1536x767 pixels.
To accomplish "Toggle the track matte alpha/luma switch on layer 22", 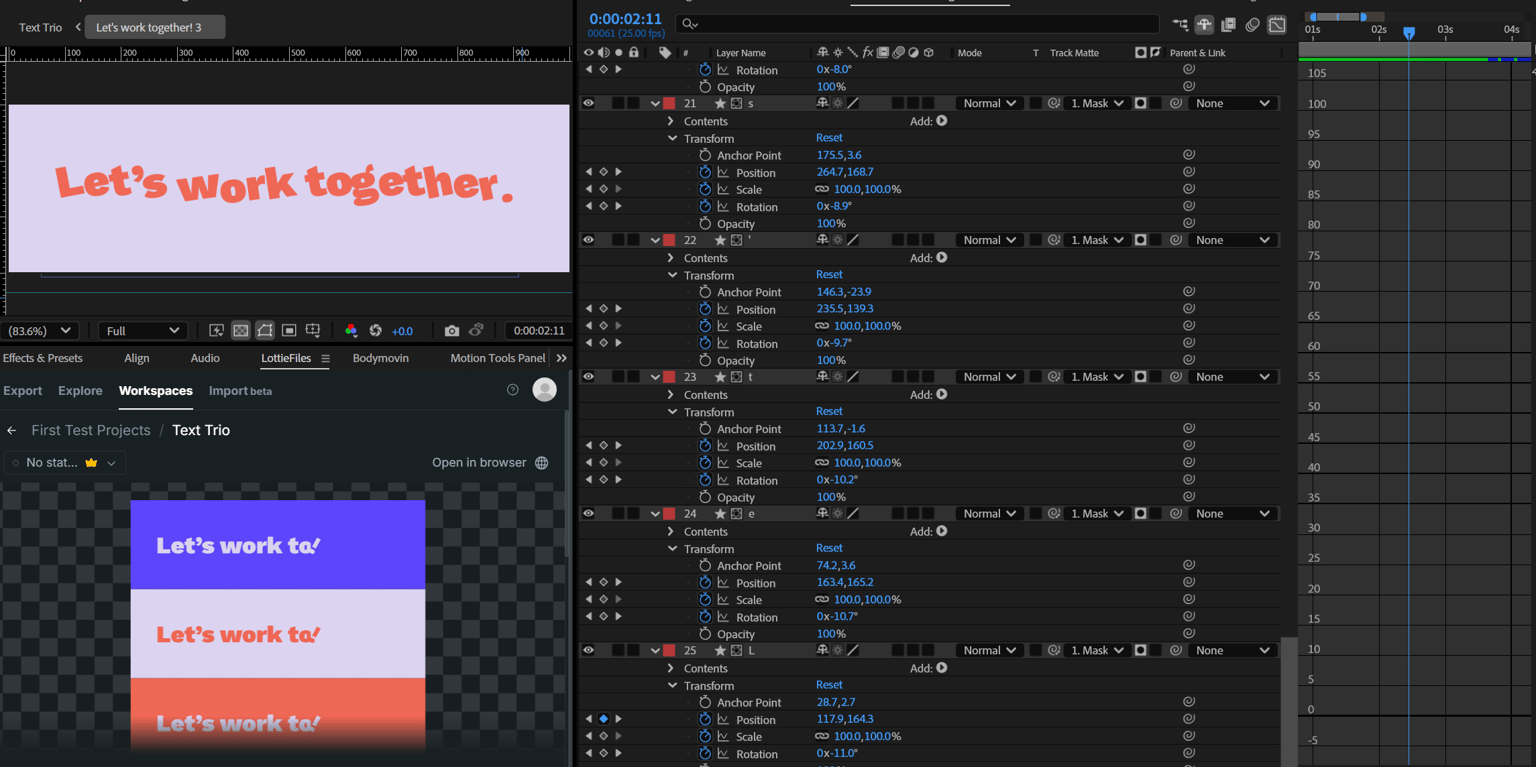I will pos(1140,240).
